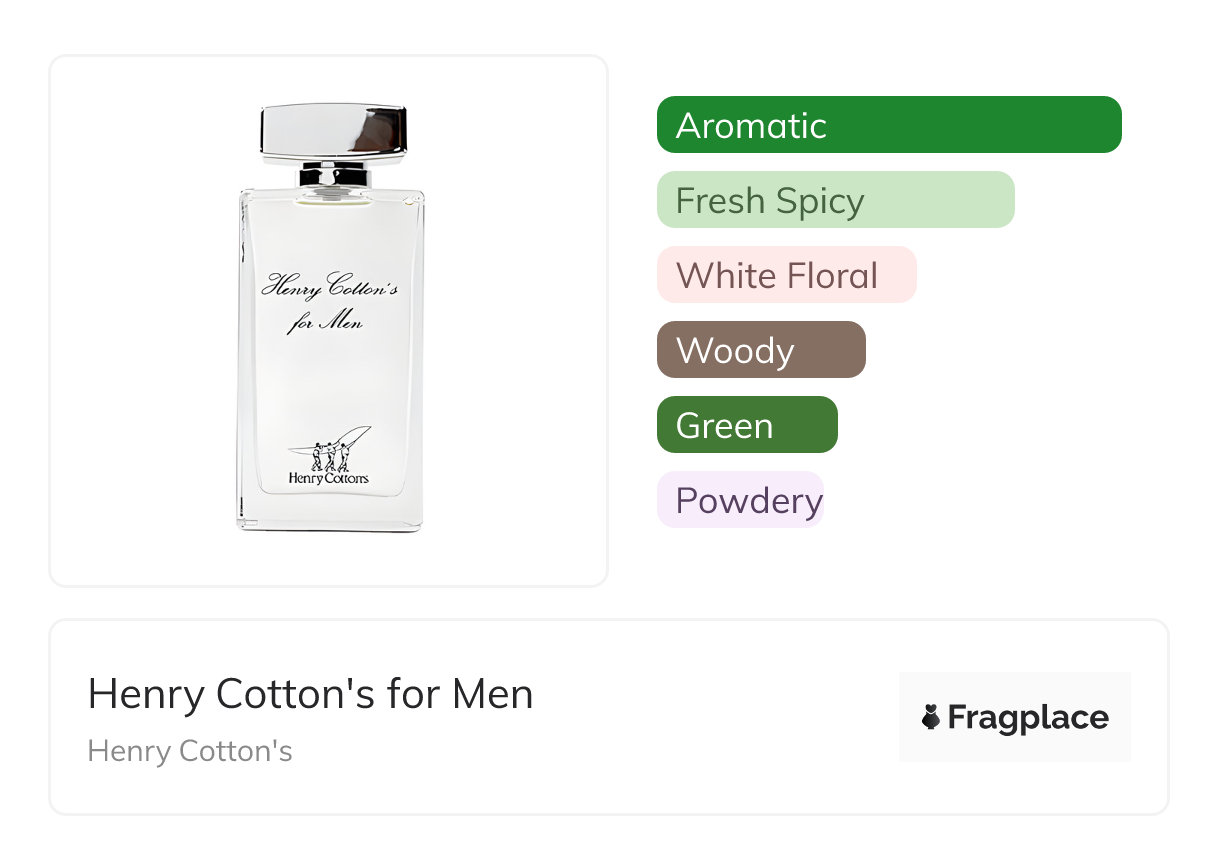The width and height of the screenshot is (1218, 864).
Task: Click the Powdery accord bar
Action: [x=740, y=500]
